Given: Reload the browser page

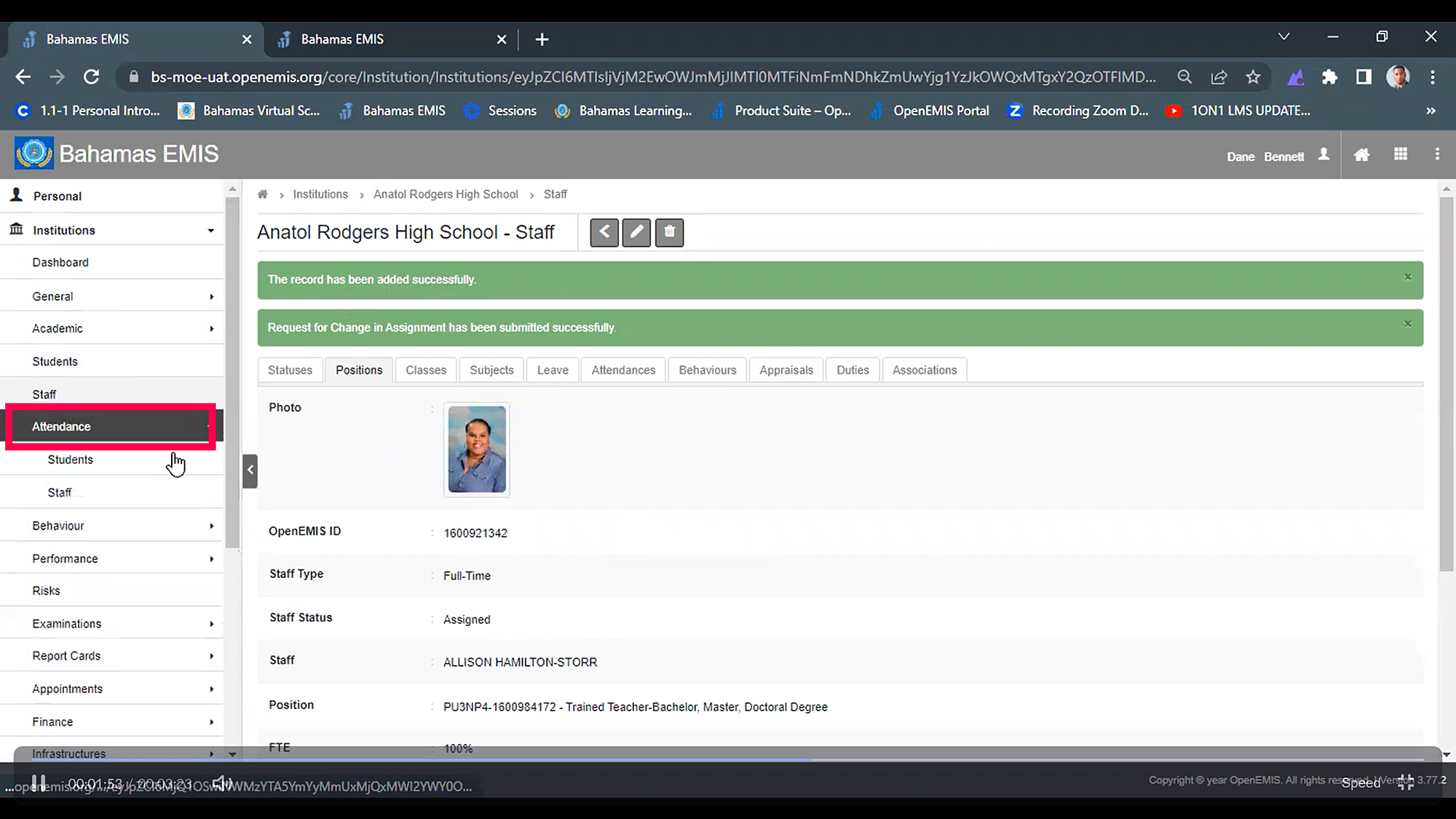Looking at the screenshot, I should [x=91, y=76].
